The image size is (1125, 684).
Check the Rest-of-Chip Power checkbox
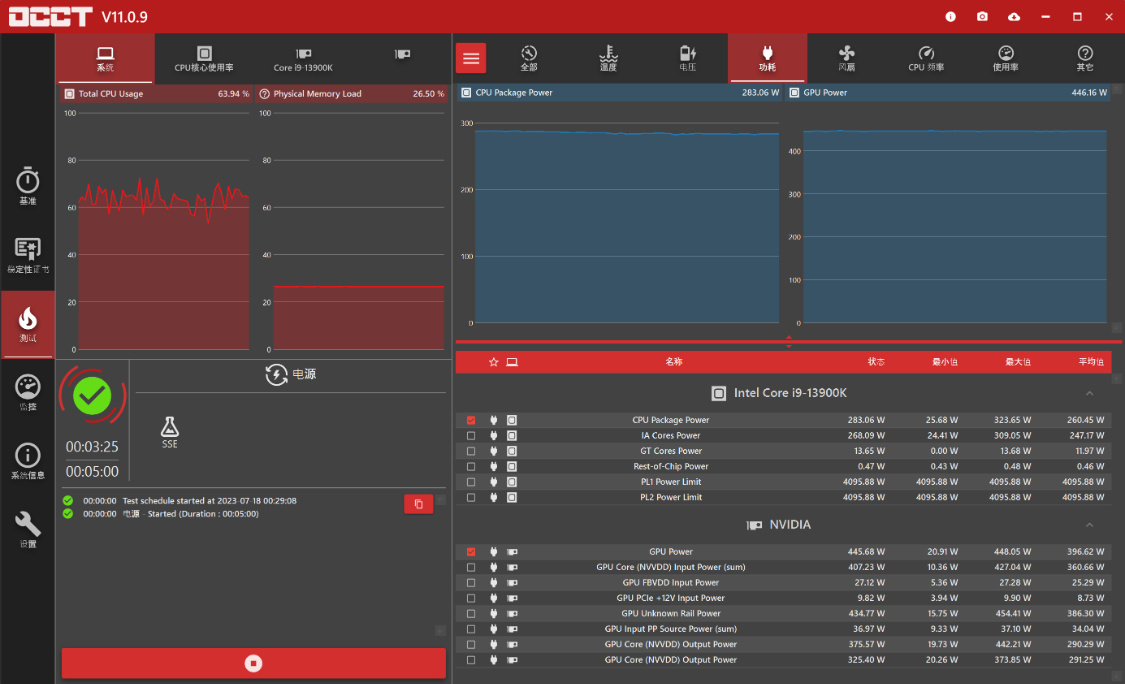[471, 467]
